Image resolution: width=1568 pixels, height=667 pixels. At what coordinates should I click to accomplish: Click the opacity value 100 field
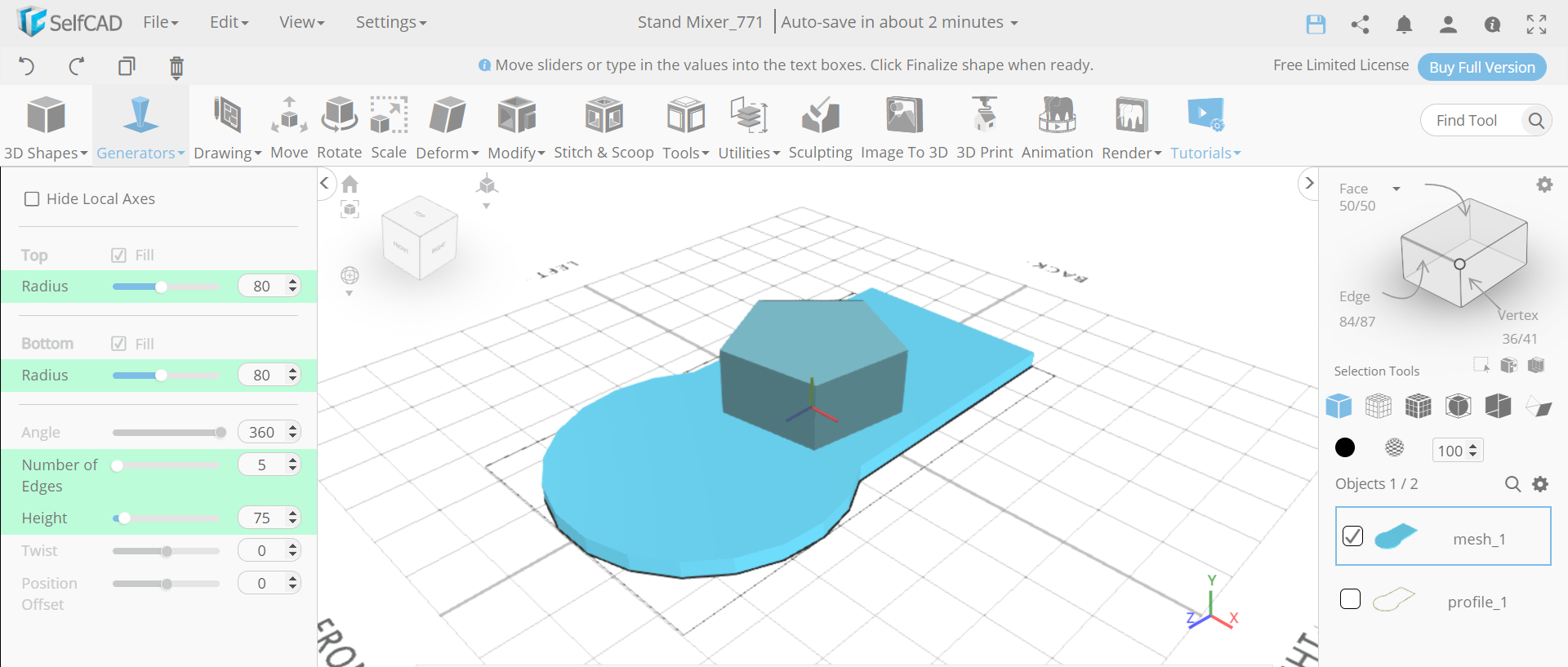coord(1457,451)
